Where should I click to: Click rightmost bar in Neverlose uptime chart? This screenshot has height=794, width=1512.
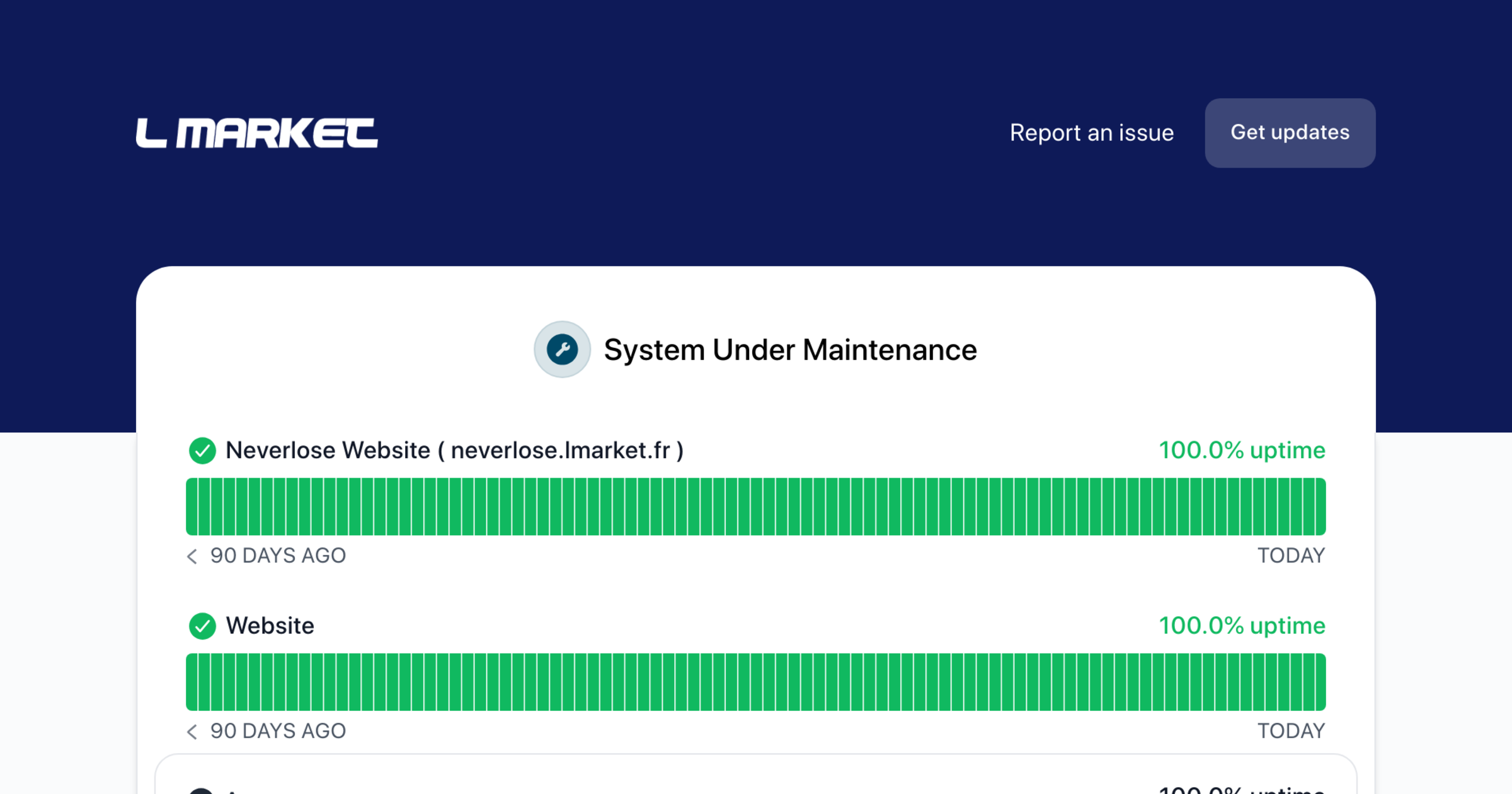pyautogui.click(x=1320, y=507)
